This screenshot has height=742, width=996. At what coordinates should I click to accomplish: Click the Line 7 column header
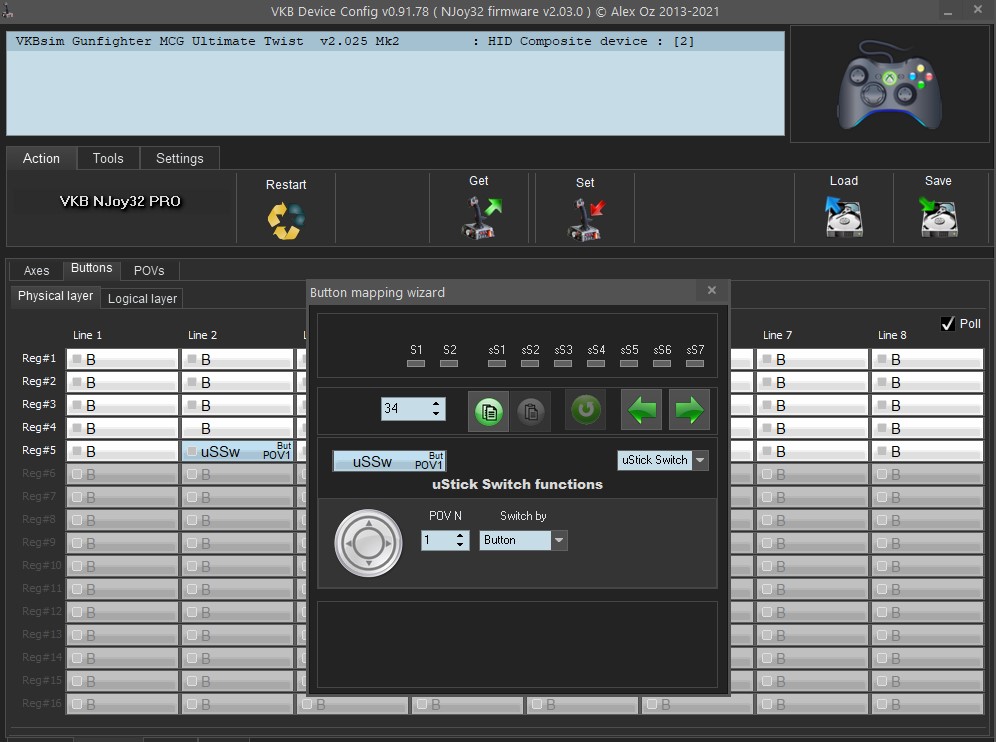777,335
